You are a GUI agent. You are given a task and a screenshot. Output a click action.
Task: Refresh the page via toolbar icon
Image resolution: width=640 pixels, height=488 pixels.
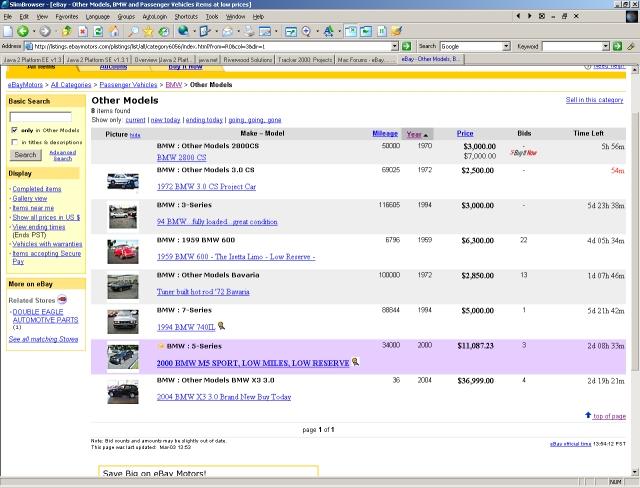pyautogui.click(x=98, y=31)
